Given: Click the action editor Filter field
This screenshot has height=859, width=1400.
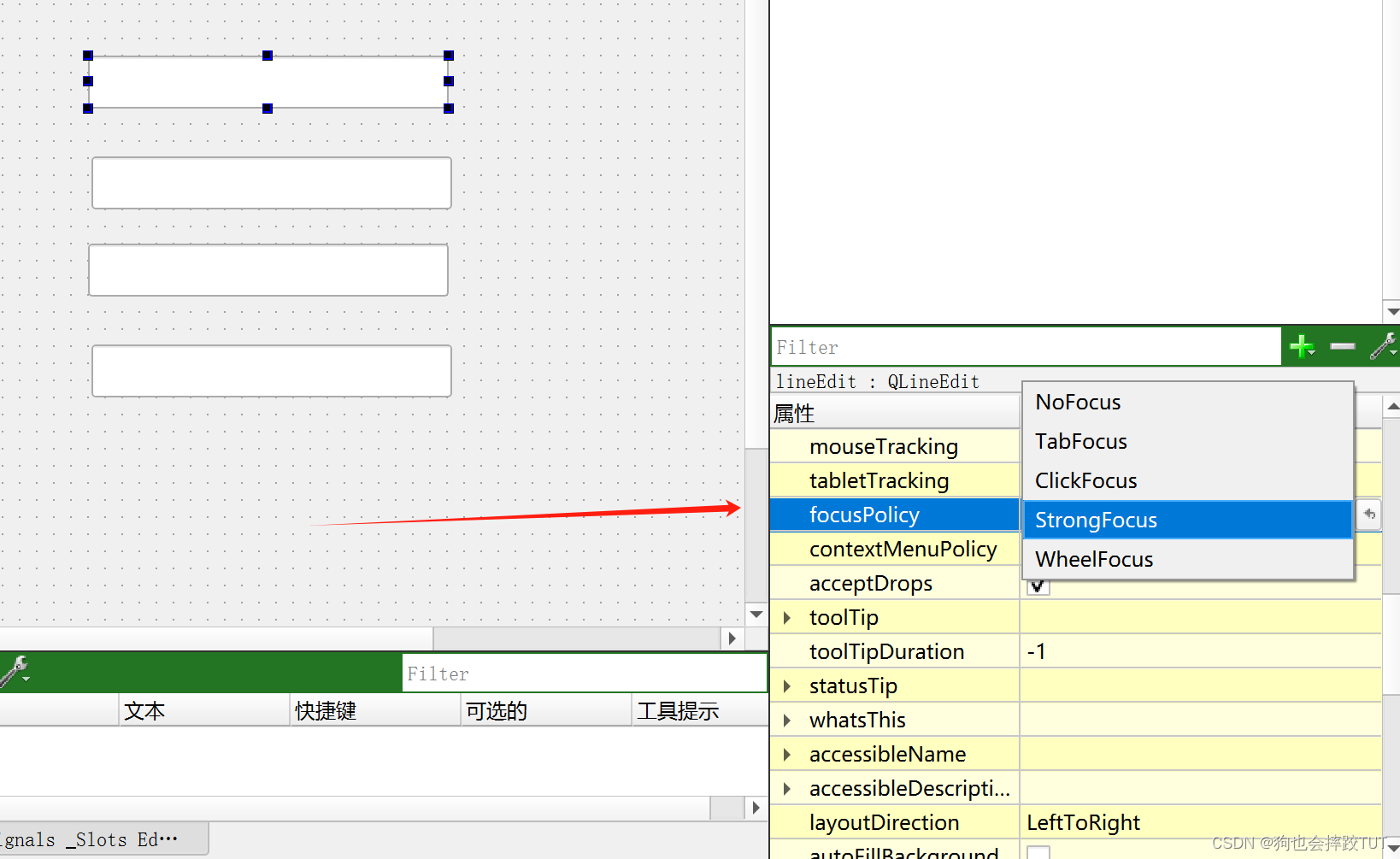Looking at the screenshot, I should (x=585, y=674).
